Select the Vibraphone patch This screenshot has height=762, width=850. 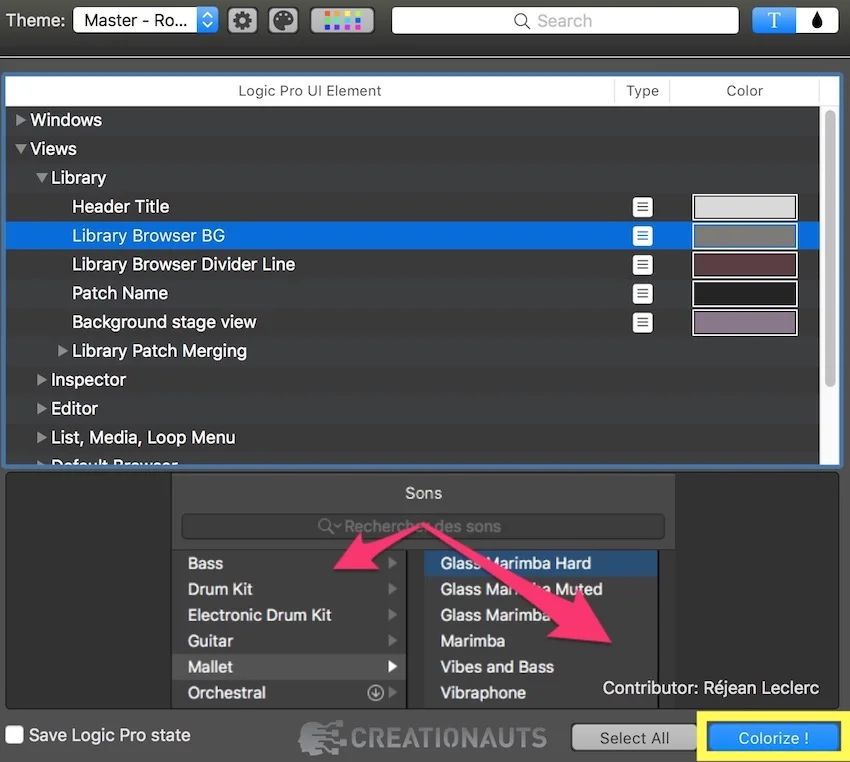[x=541, y=693]
